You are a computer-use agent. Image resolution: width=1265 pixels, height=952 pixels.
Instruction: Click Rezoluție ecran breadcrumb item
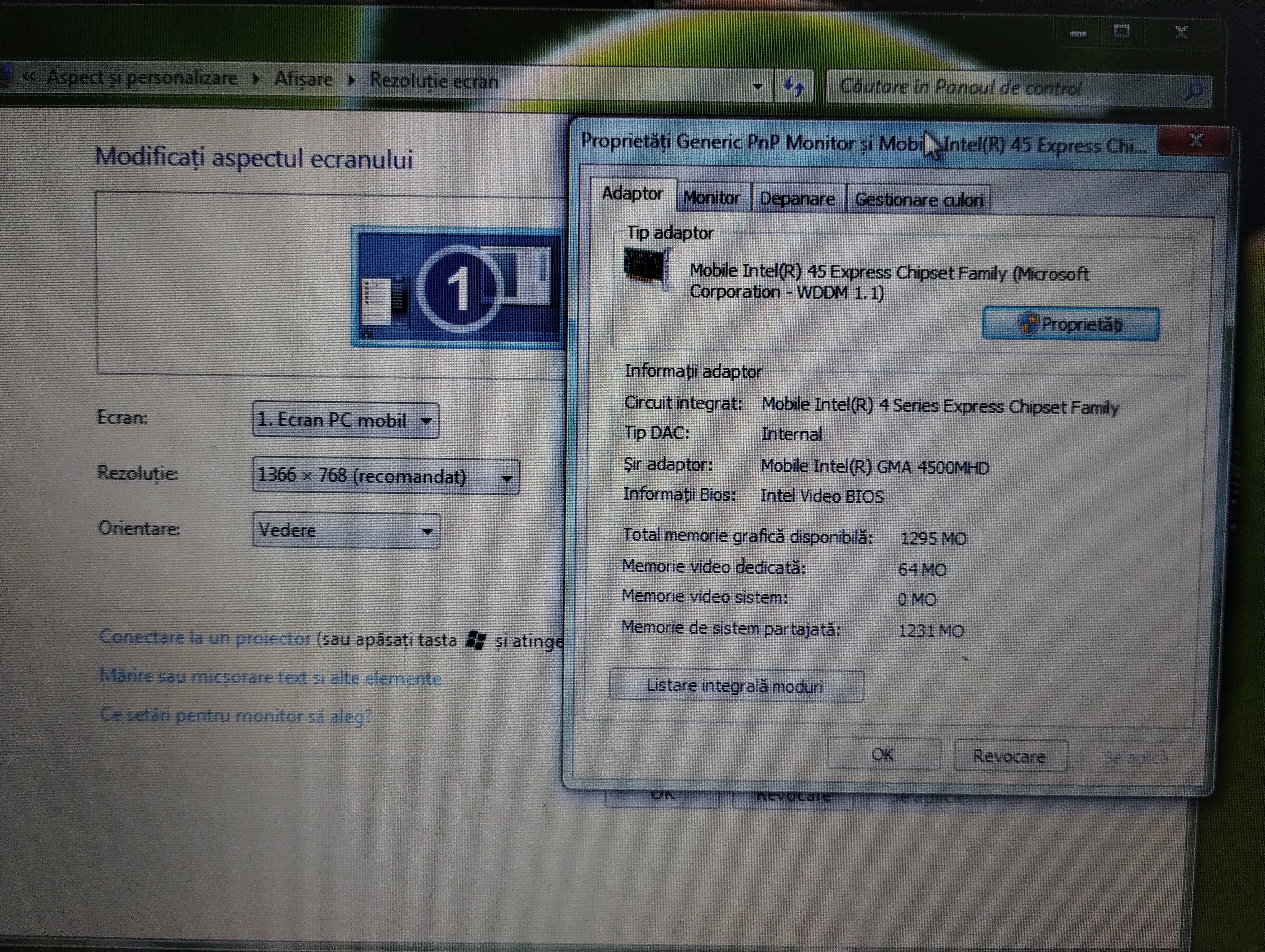434,81
